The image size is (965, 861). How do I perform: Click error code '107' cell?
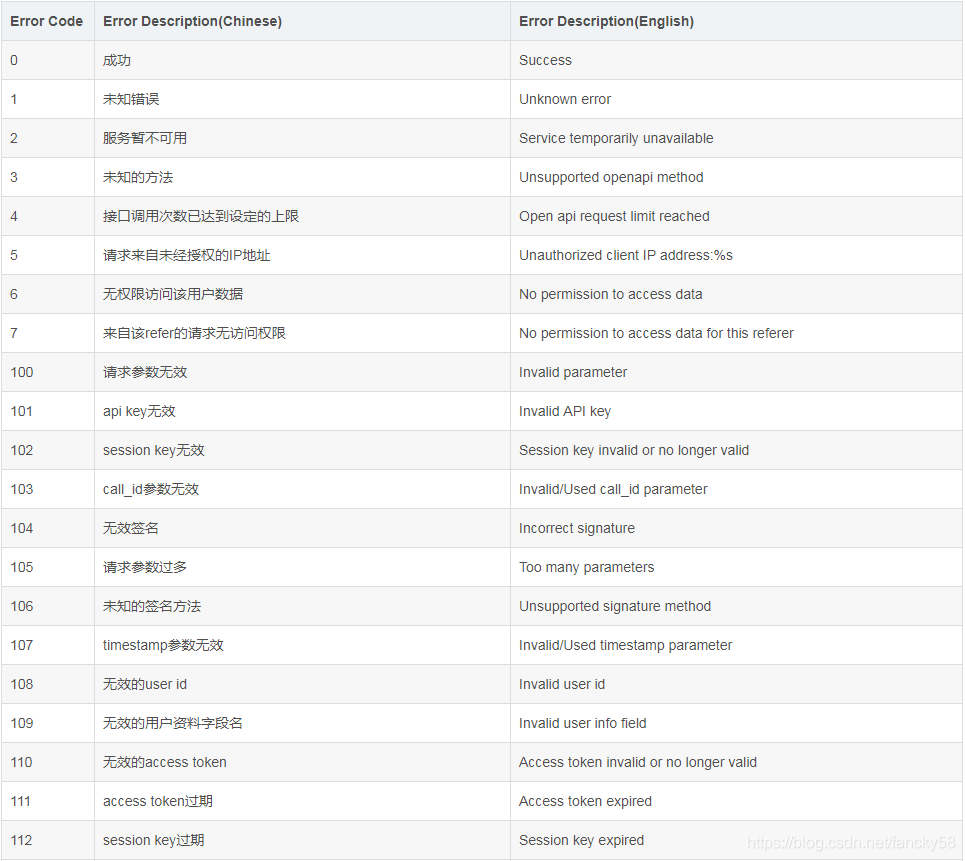[x=47, y=645]
